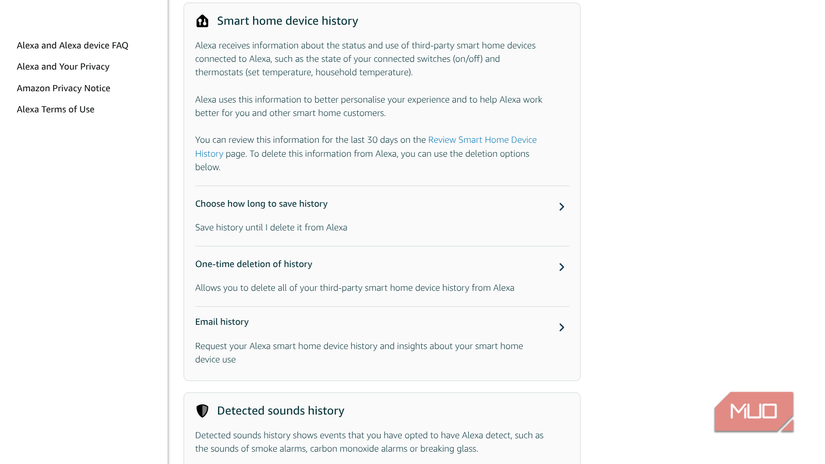Click the MUO logo watermark
825x464 pixels.
(x=753, y=412)
